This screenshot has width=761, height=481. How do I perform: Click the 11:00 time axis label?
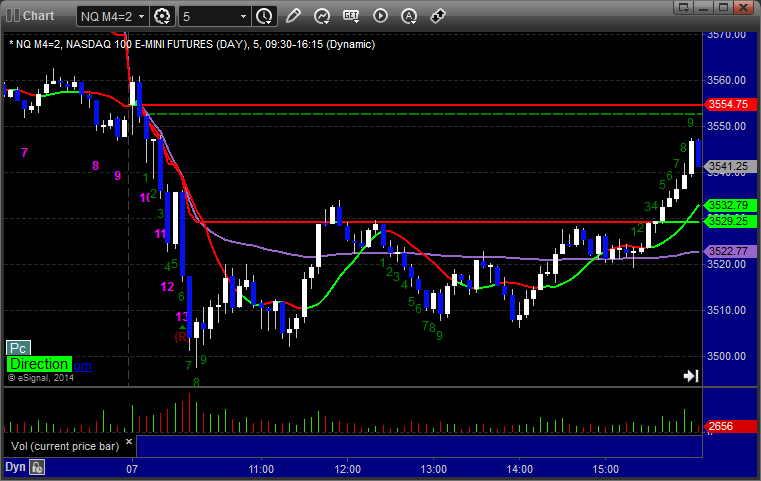(261, 469)
